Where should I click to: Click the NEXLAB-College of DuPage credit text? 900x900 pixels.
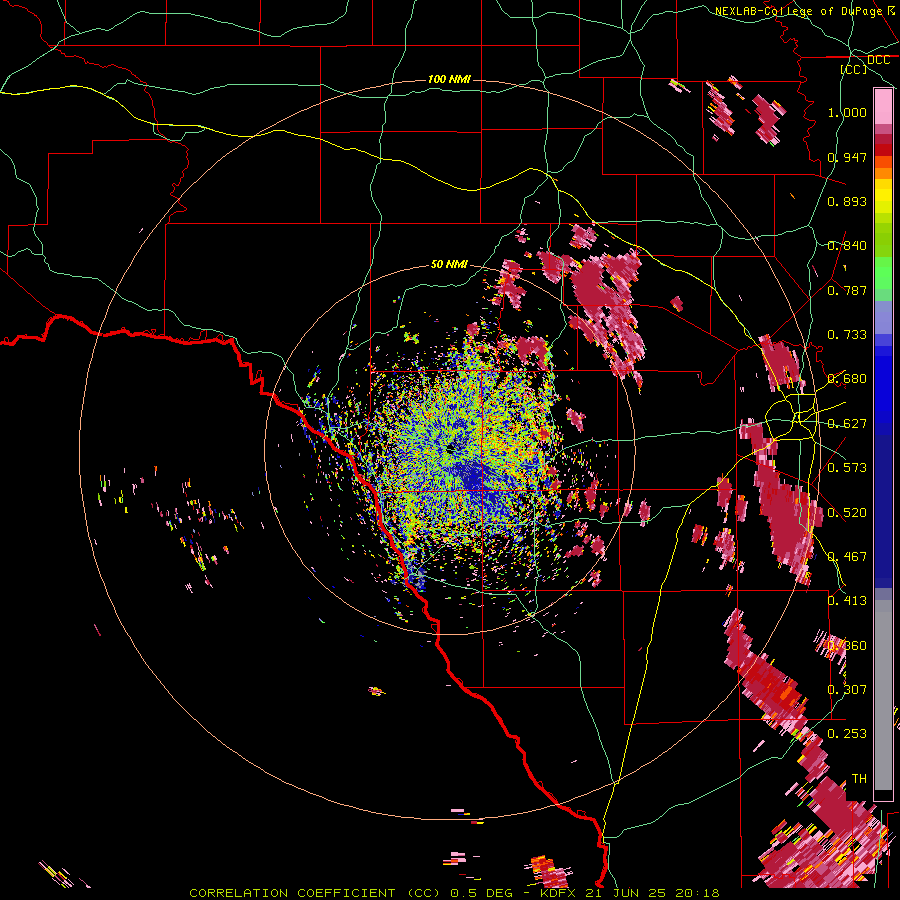click(805, 11)
